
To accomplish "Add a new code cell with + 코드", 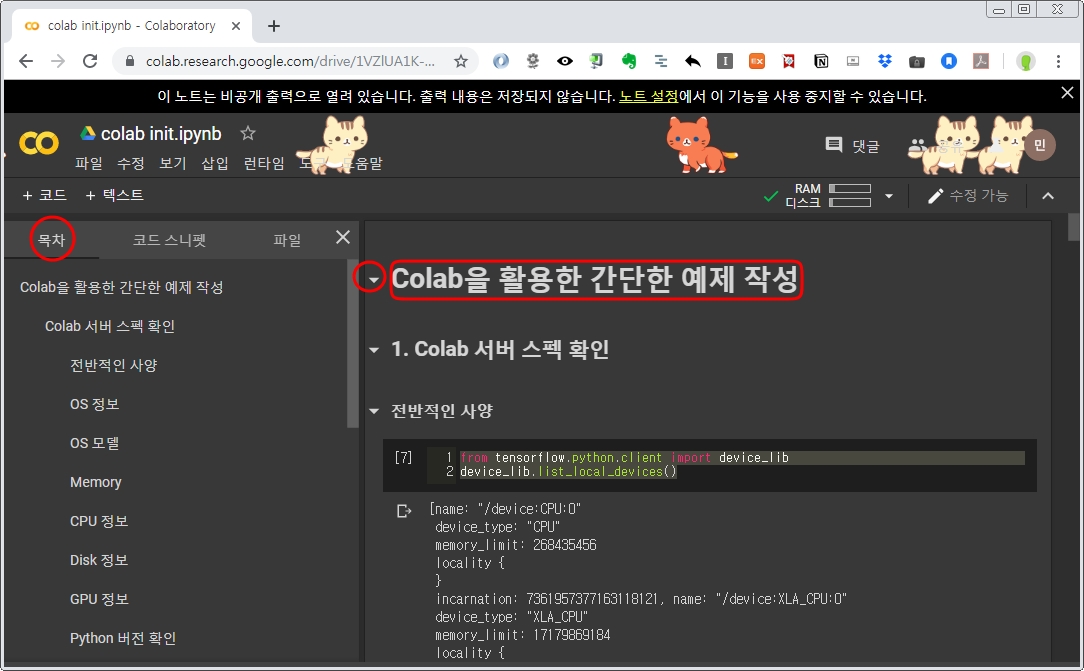I will 44,196.
